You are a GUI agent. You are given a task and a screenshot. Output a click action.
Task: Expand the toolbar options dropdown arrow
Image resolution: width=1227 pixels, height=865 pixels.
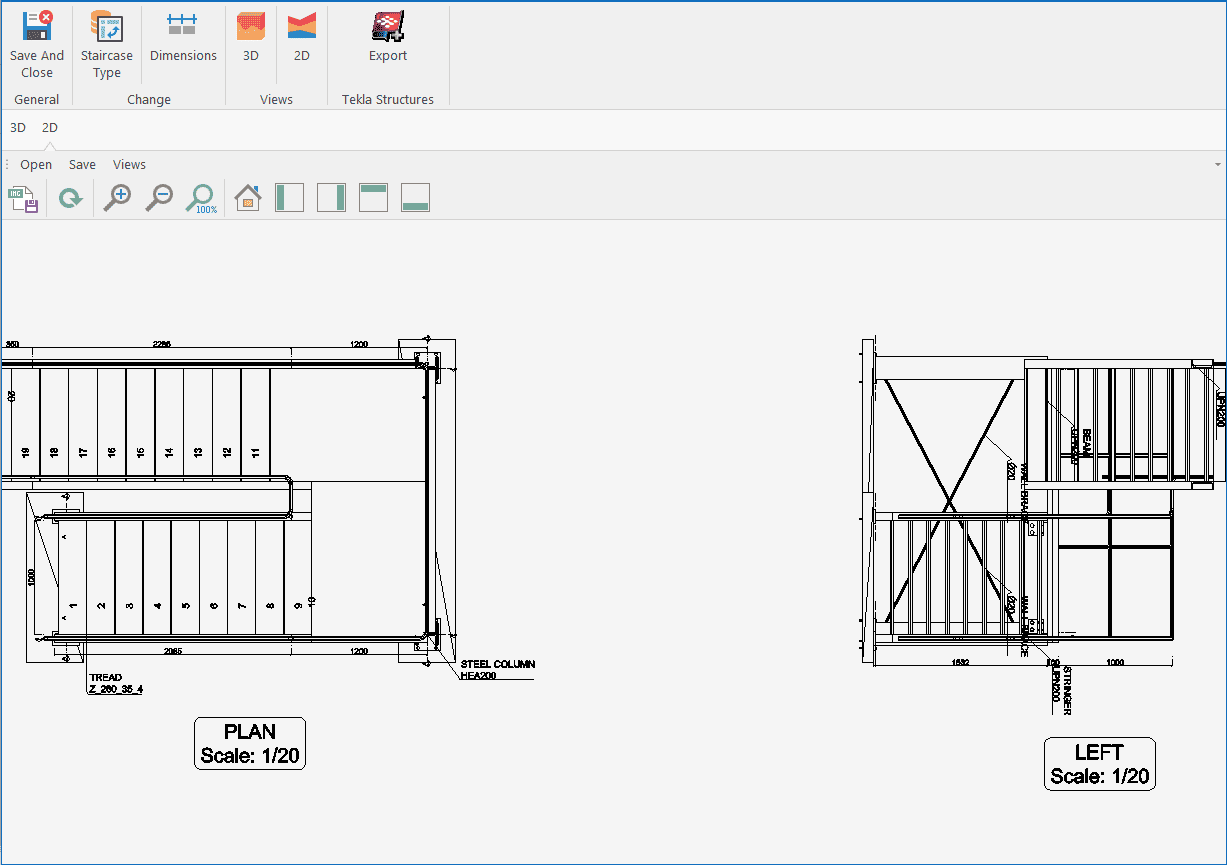[x=1217, y=165]
